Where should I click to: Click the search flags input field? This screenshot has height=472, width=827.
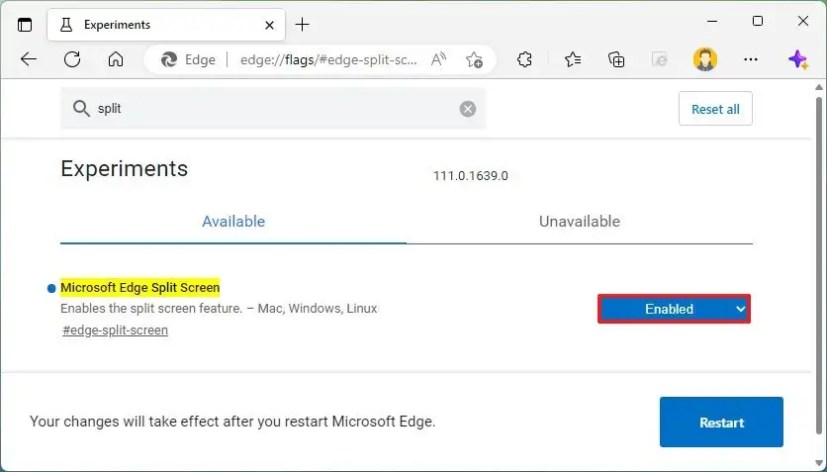270,109
